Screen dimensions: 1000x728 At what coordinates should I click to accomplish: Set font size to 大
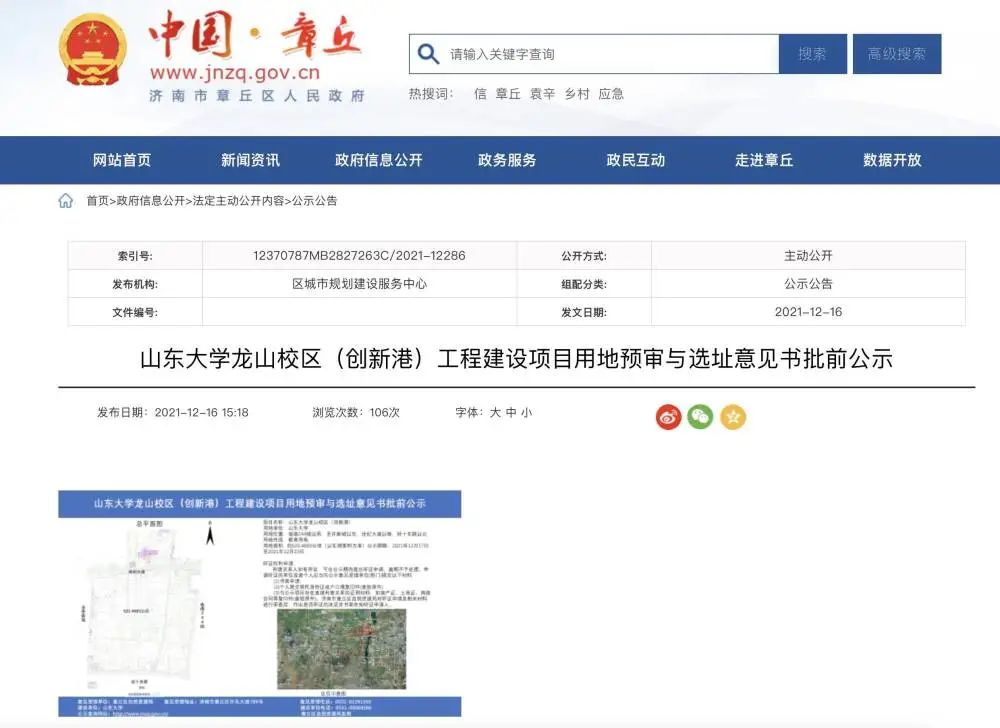tap(494, 412)
